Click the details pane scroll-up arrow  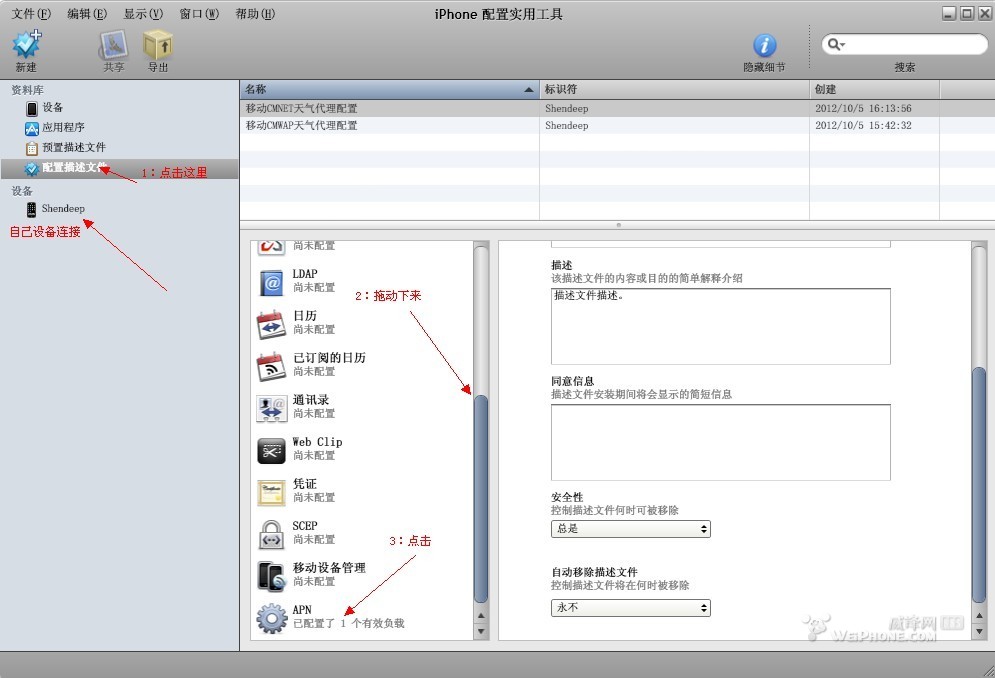click(979, 615)
